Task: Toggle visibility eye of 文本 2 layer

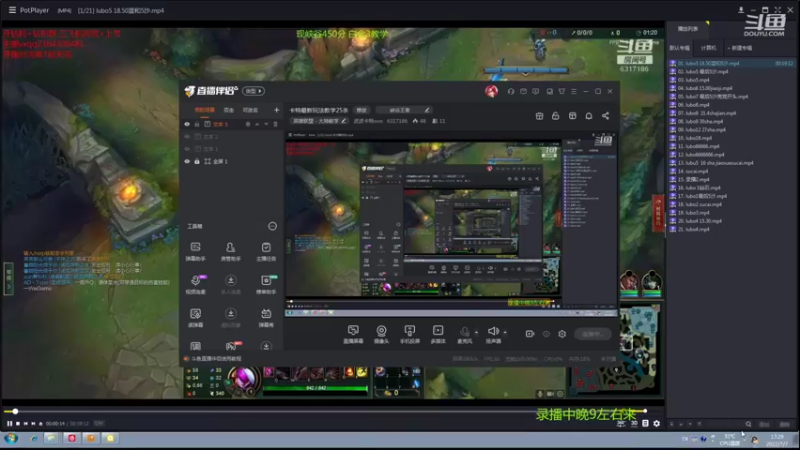Action: [x=187, y=137]
